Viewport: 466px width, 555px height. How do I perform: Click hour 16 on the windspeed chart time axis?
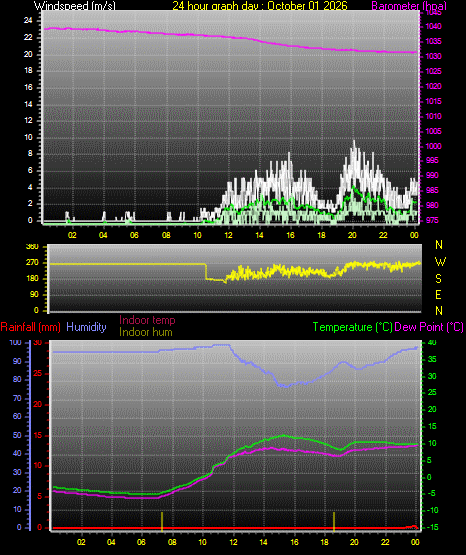point(290,235)
